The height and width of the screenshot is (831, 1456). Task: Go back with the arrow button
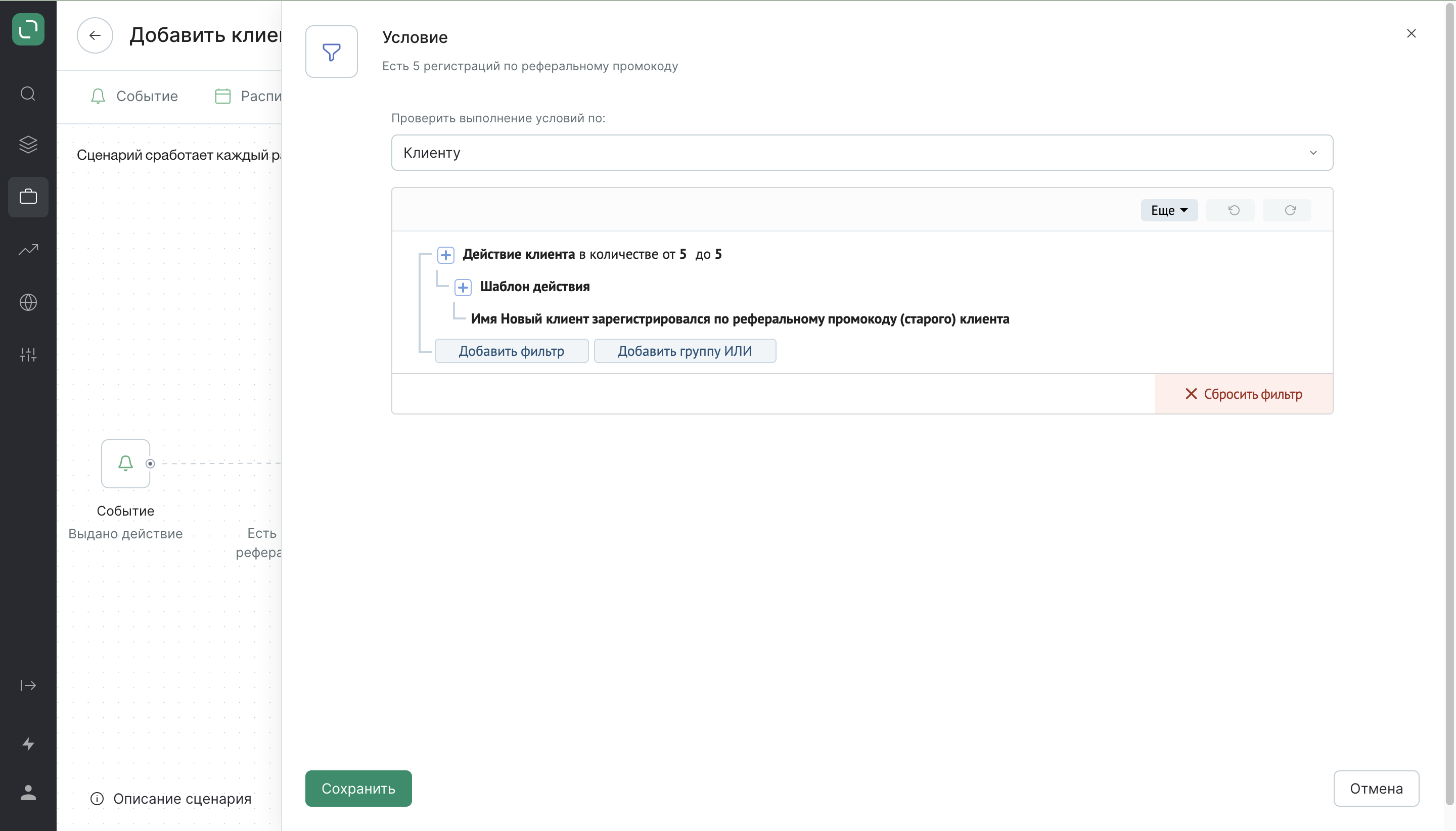pyautogui.click(x=95, y=35)
